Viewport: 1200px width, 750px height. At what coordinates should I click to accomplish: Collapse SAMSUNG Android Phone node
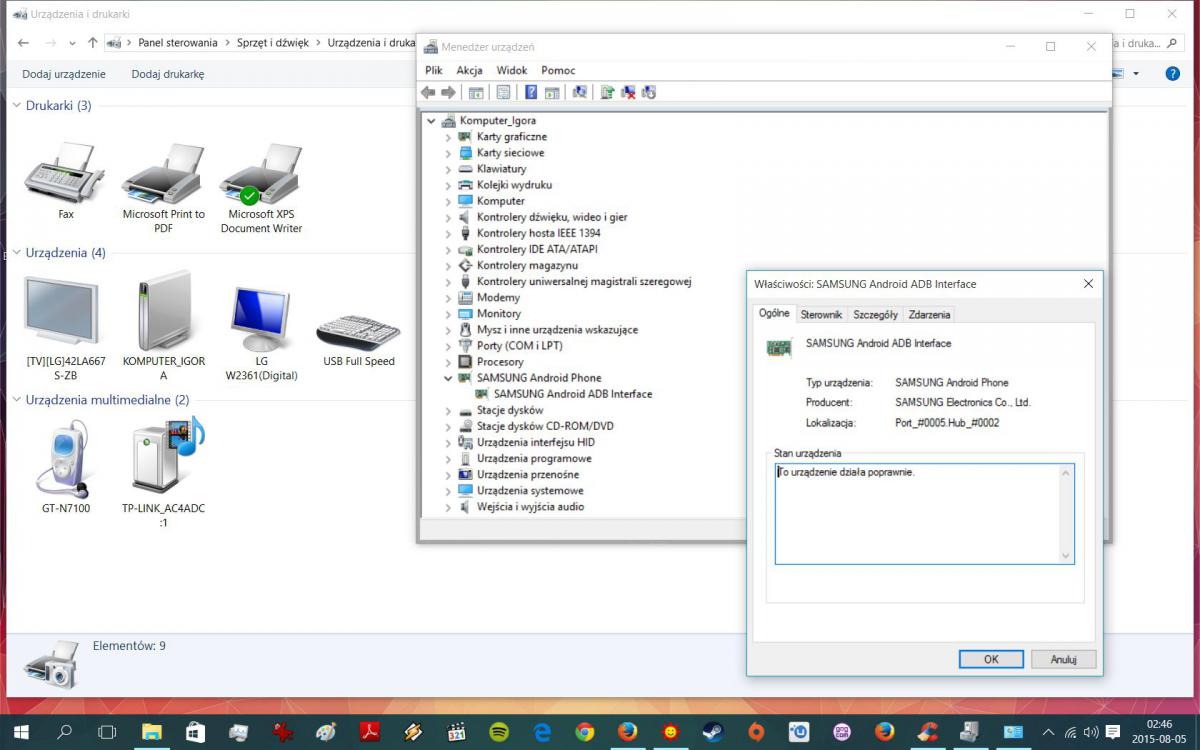448,378
